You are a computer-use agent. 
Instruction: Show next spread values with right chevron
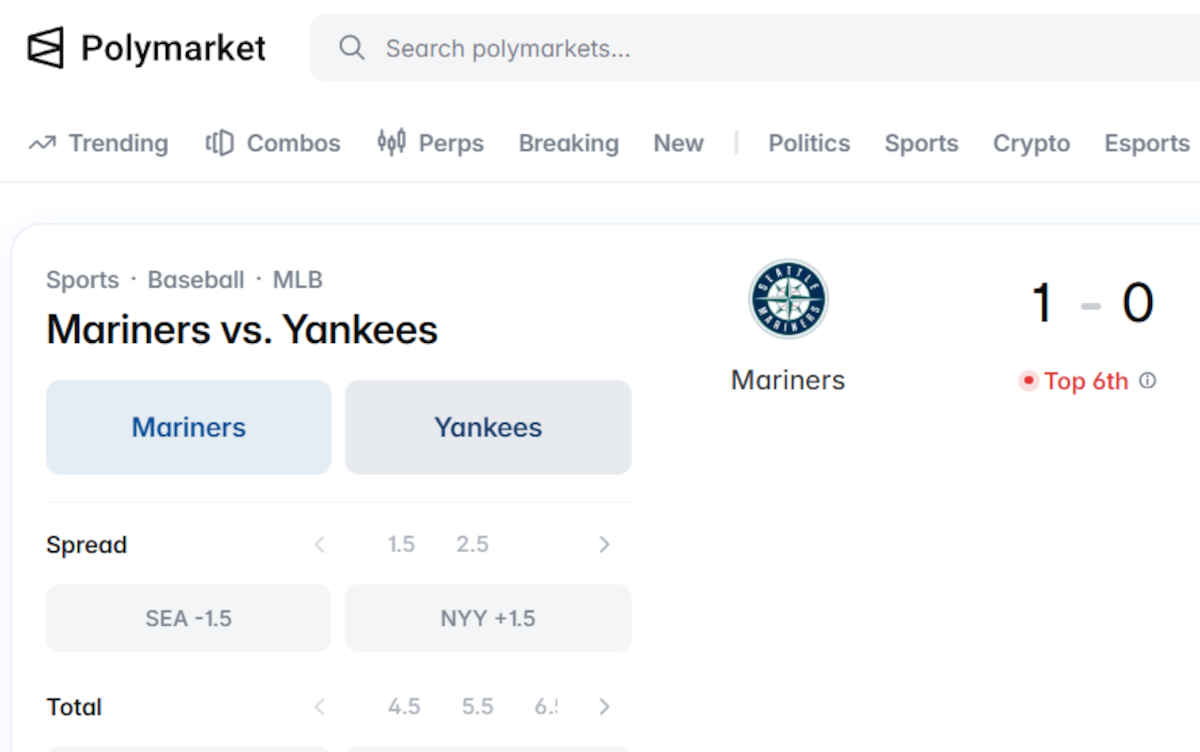click(604, 544)
